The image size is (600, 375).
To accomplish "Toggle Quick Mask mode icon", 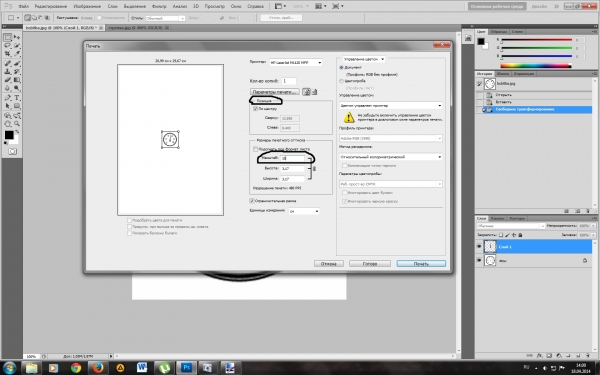I will pos(12,152).
